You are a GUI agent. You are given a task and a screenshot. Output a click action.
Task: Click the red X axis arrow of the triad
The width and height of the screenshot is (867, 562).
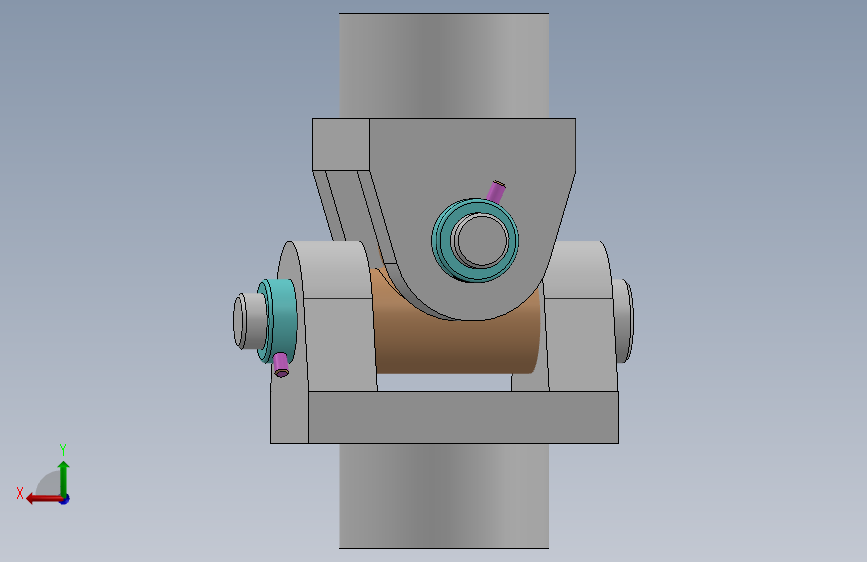(x=44, y=499)
